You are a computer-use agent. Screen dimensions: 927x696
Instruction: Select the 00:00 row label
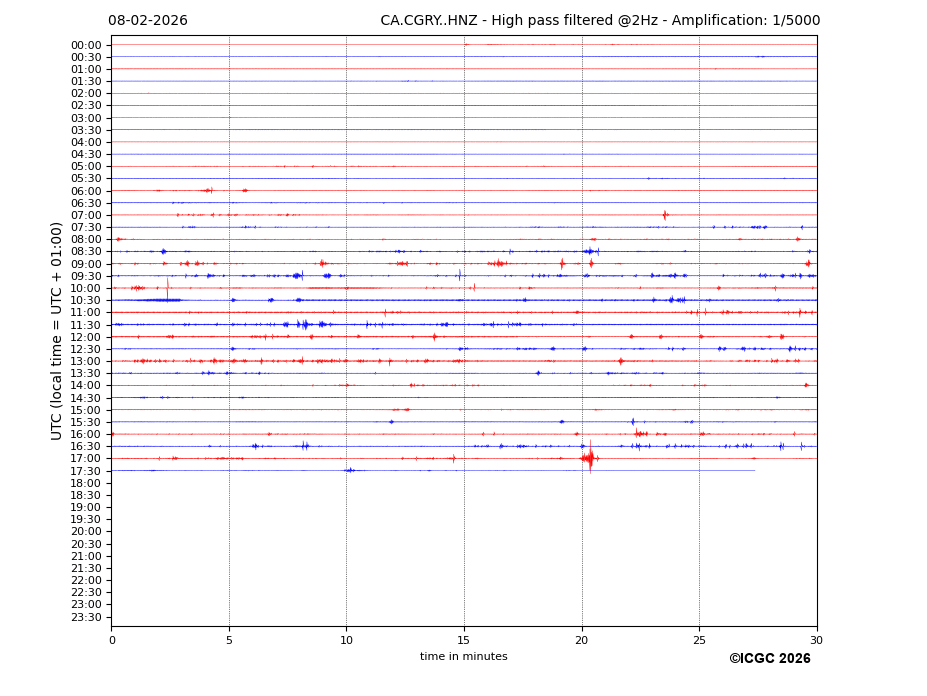pyautogui.click(x=86, y=45)
